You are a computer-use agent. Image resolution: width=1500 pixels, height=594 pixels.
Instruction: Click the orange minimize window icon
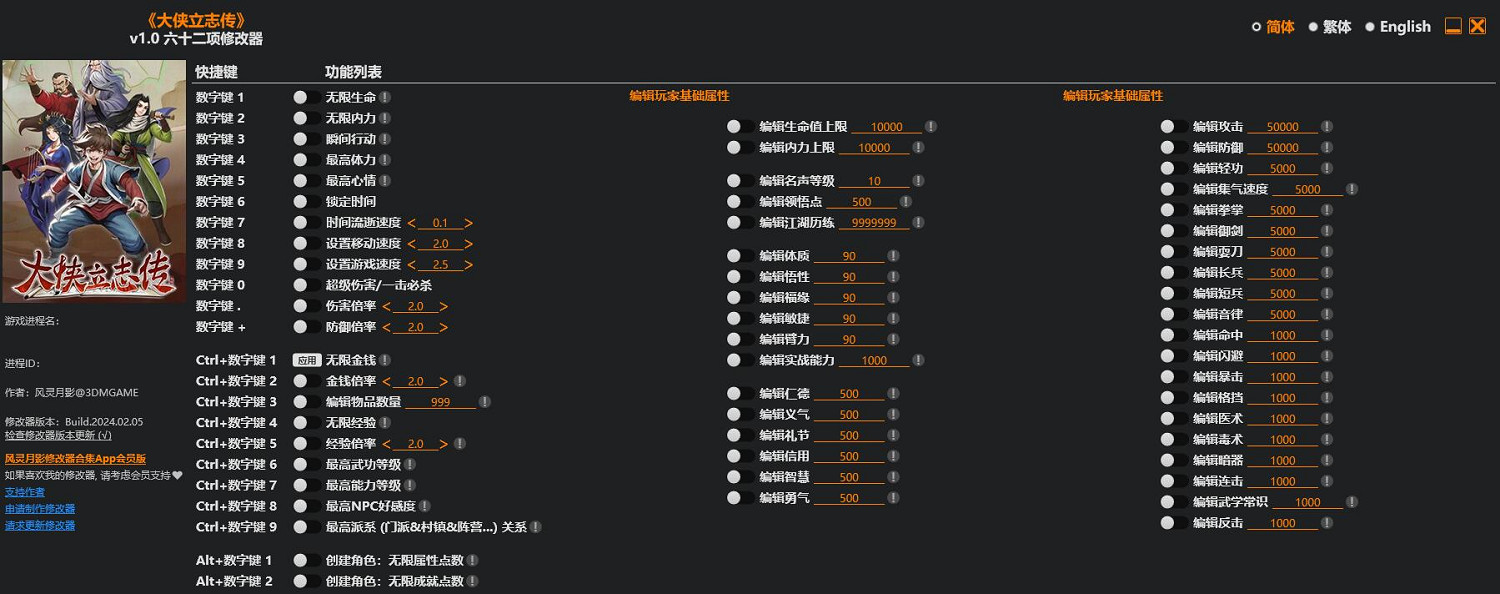tap(1453, 27)
